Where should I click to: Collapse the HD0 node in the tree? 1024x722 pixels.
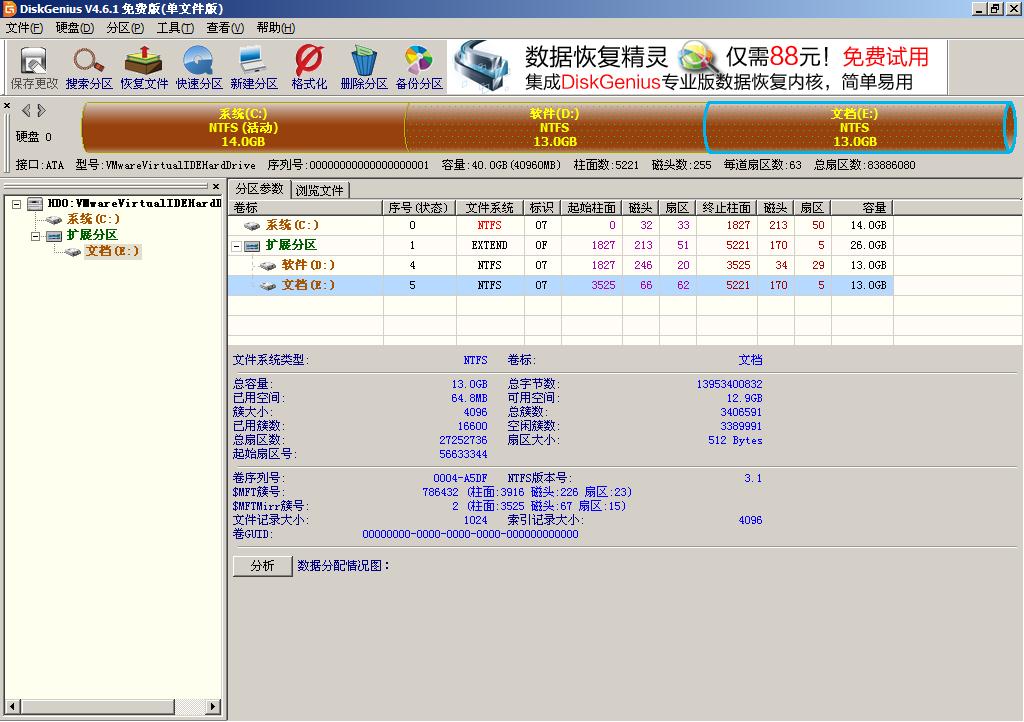pyautogui.click(x=17, y=204)
